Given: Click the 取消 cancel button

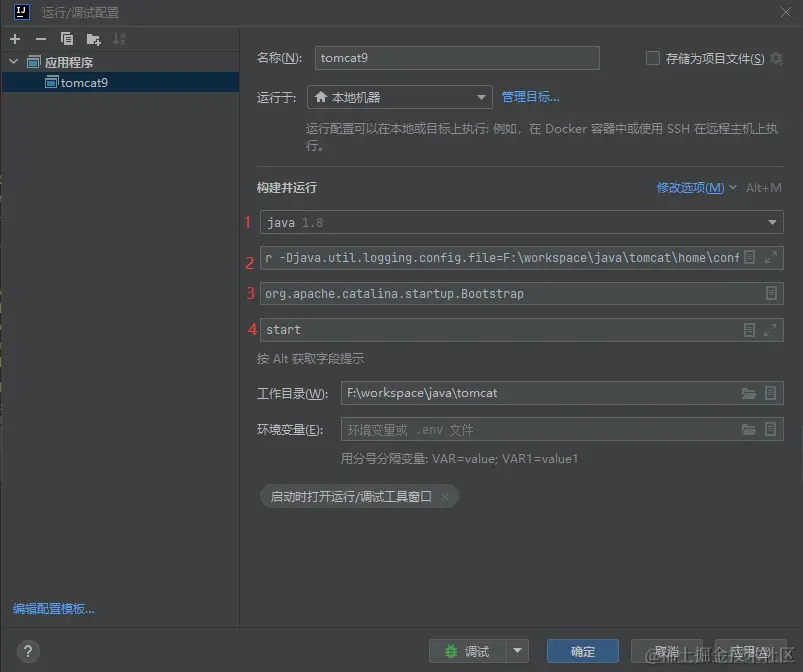Looking at the screenshot, I should tap(667, 651).
